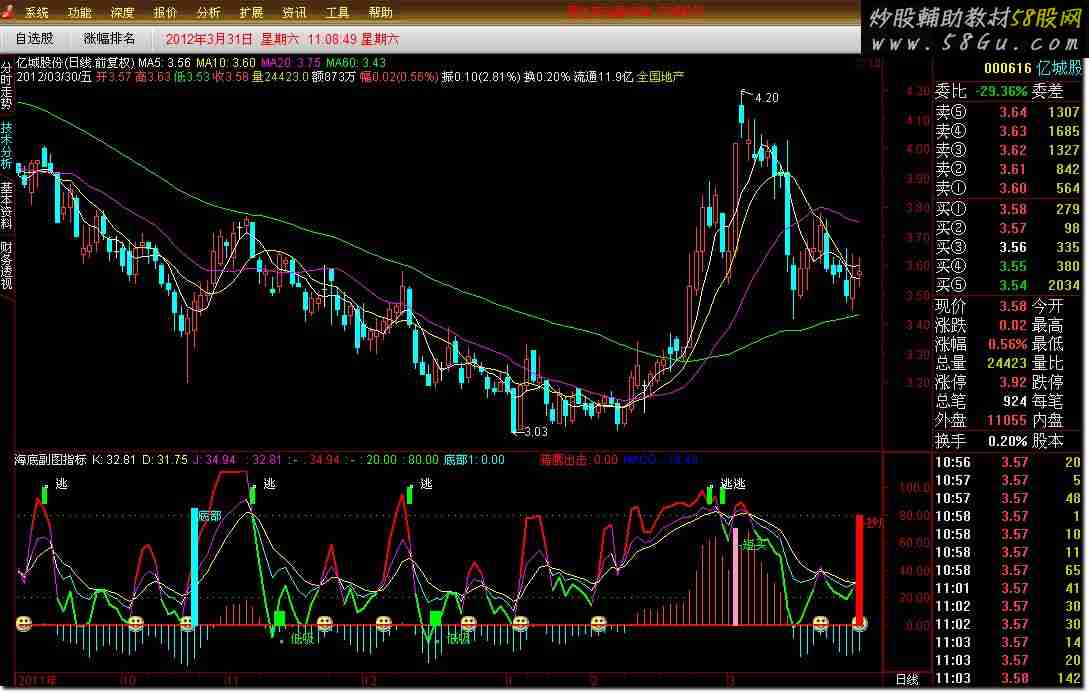The width and height of the screenshot is (1089, 693).
Task: Click the 换手 0.20% field
Action: point(981,441)
